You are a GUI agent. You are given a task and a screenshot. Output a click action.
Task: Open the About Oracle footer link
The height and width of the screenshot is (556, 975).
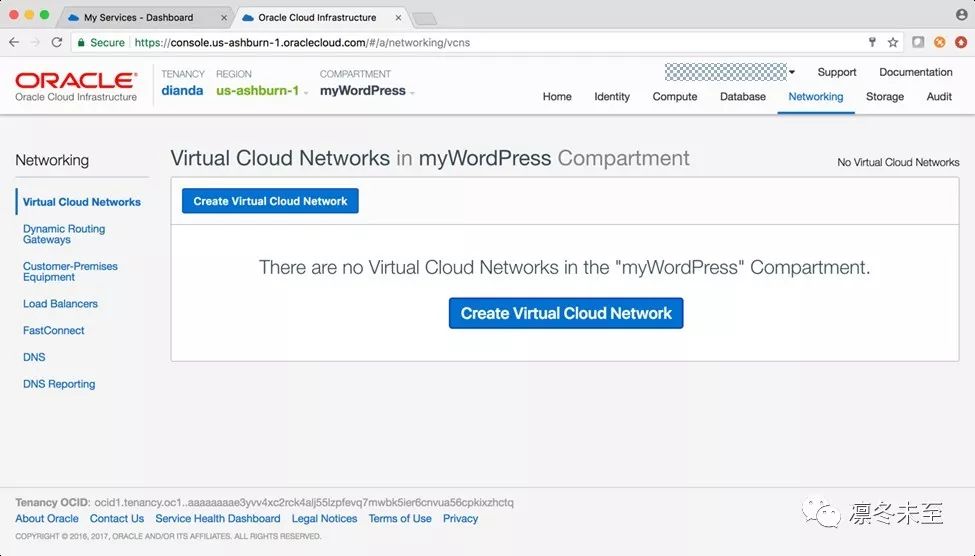47,518
